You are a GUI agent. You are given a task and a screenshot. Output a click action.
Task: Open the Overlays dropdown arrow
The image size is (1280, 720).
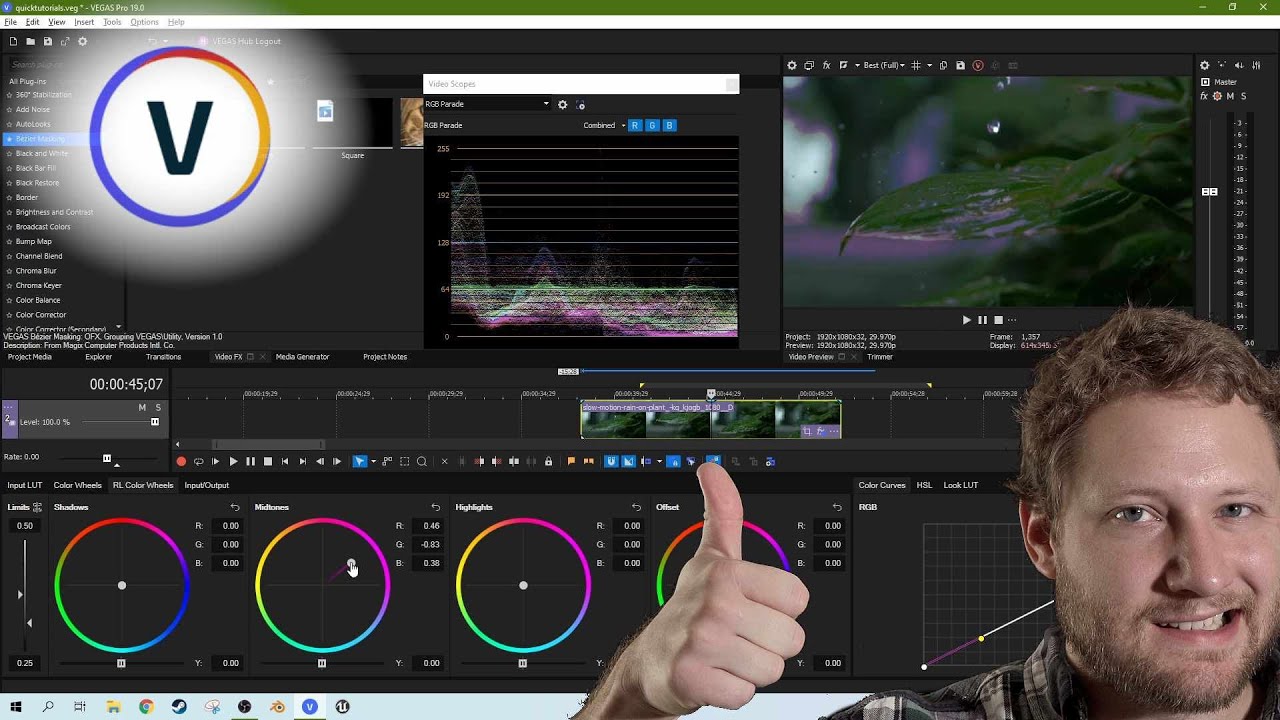929,65
